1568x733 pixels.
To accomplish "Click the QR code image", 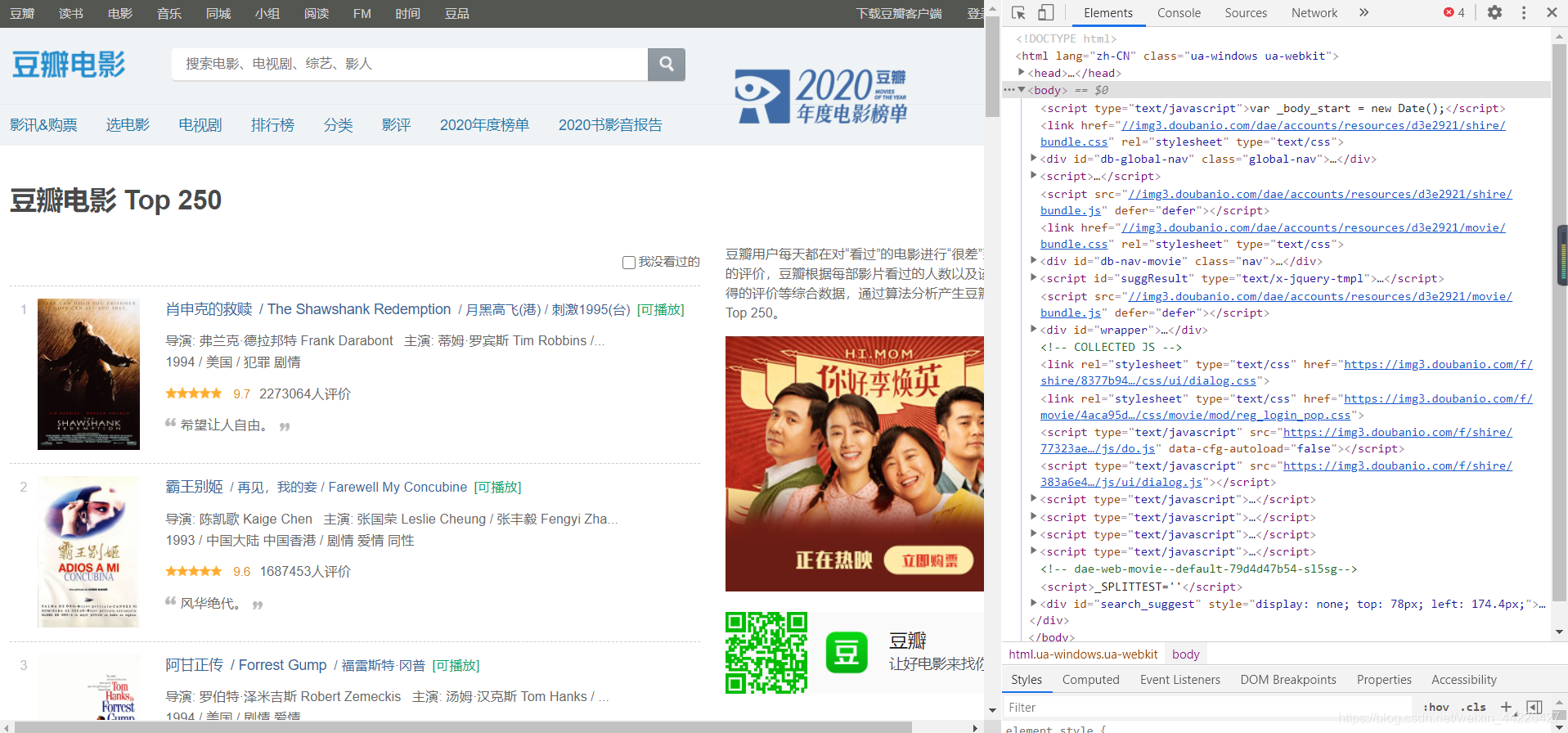I will click(x=766, y=653).
